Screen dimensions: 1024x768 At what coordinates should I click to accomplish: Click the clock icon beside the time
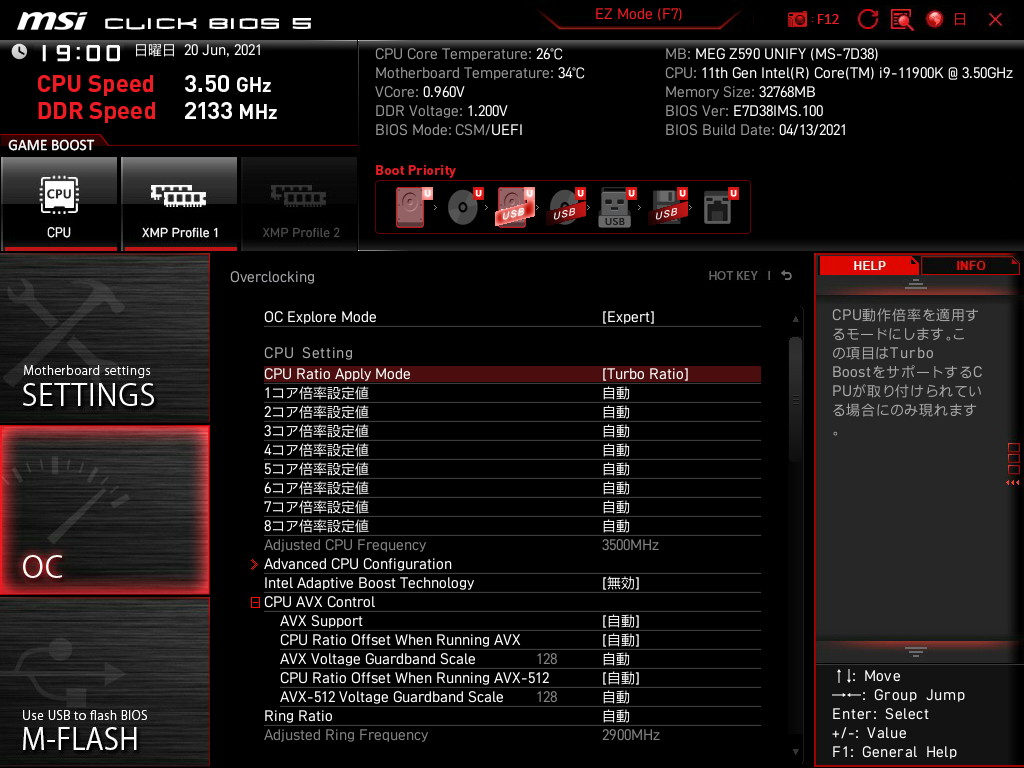coord(20,51)
